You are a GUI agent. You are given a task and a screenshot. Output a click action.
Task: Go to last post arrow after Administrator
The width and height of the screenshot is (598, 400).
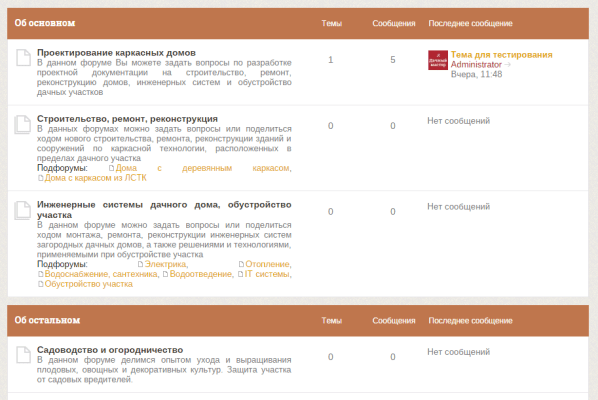[507, 65]
